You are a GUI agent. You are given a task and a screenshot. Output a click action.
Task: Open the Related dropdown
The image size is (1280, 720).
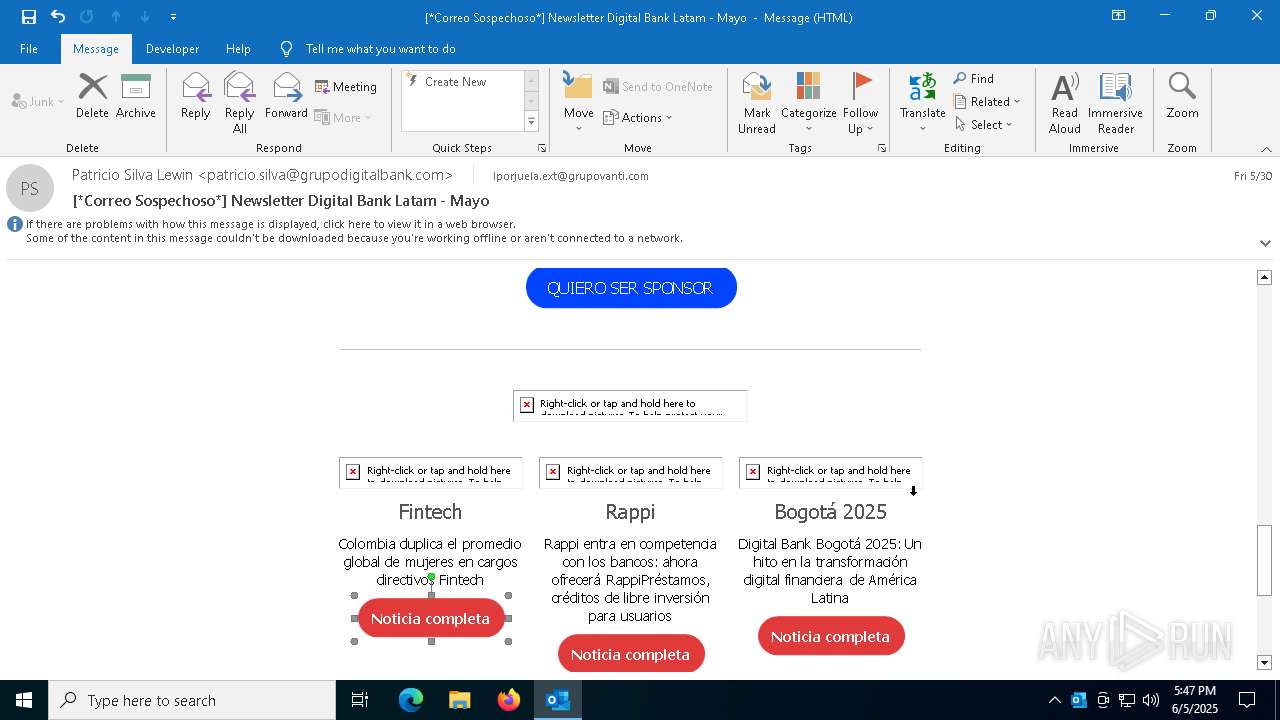(987, 101)
